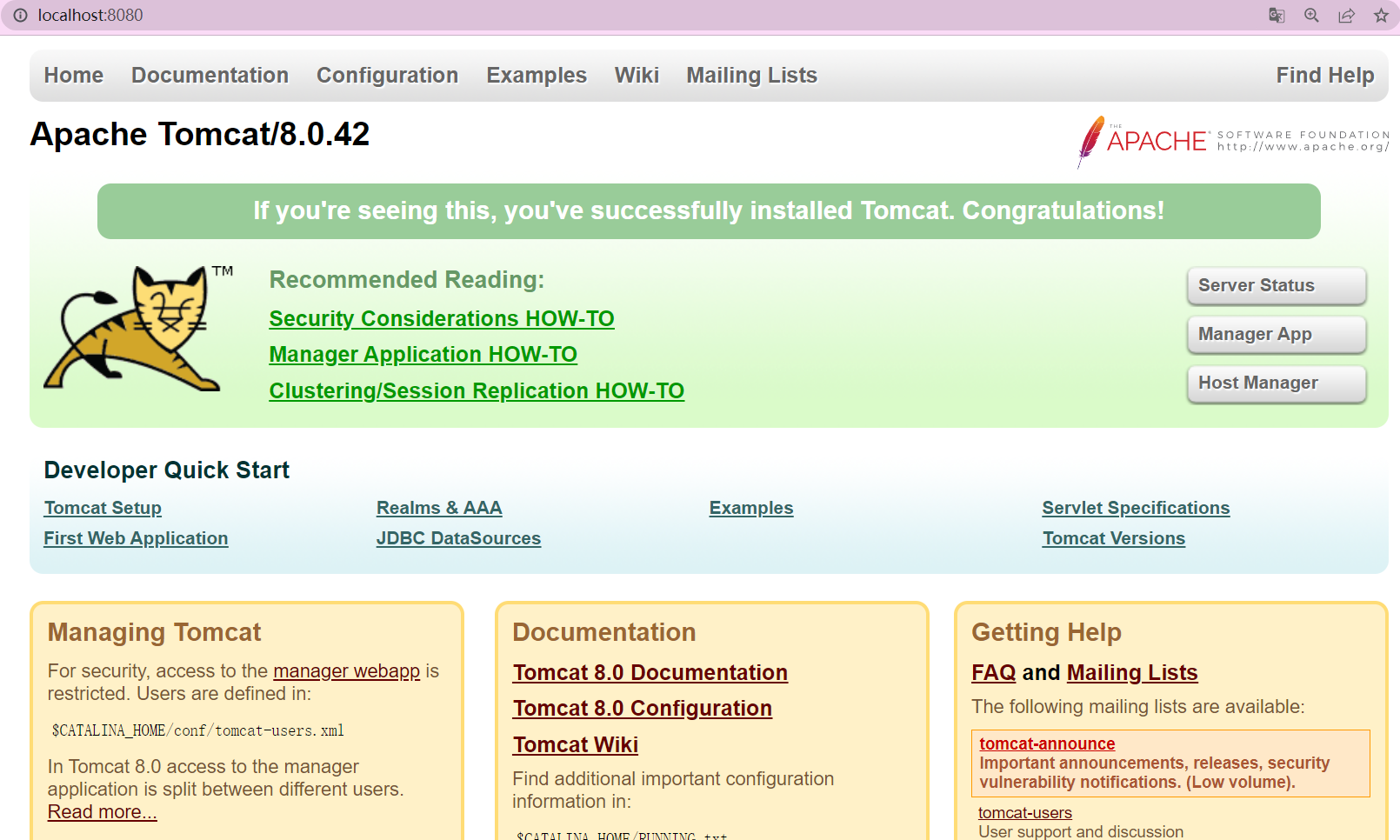Follow the manager webapp link
This screenshot has width=1400, height=840.
click(346, 671)
